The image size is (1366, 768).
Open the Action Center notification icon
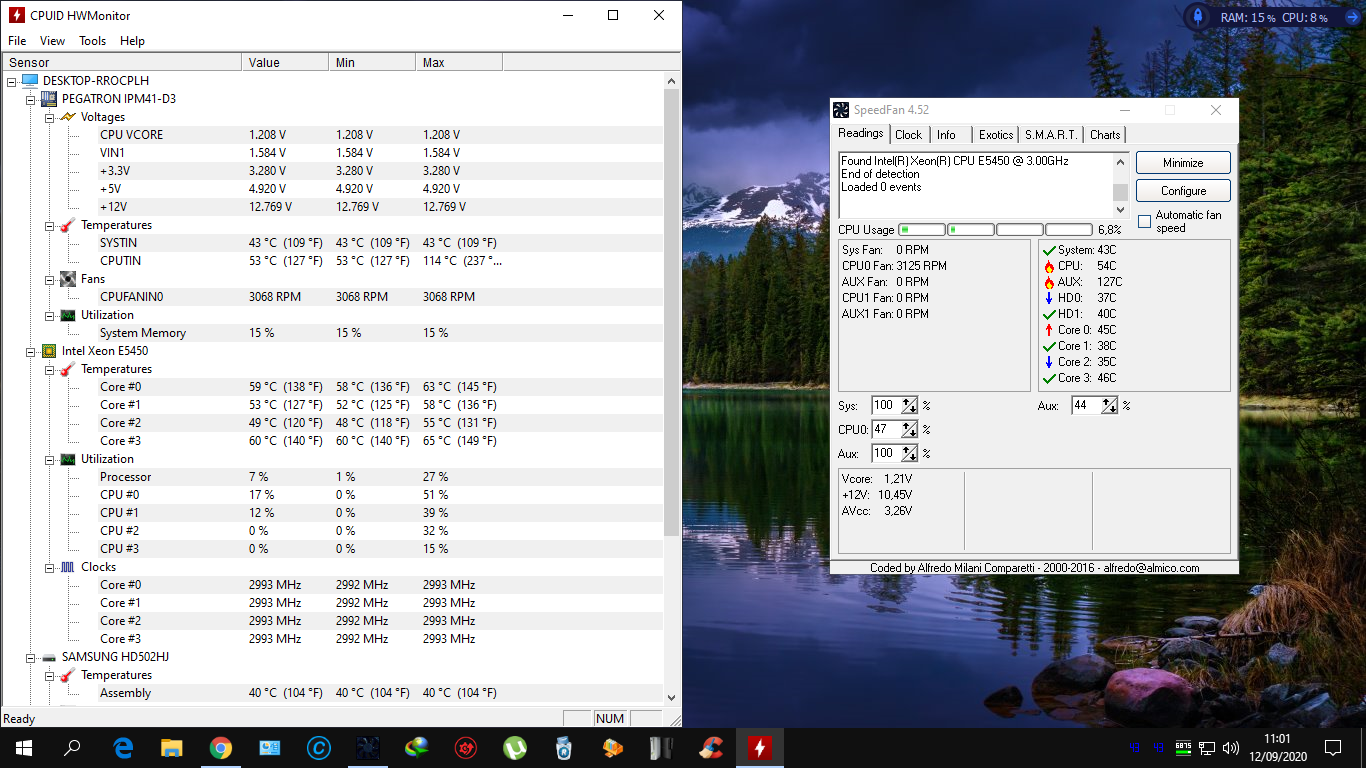tap(1332, 747)
